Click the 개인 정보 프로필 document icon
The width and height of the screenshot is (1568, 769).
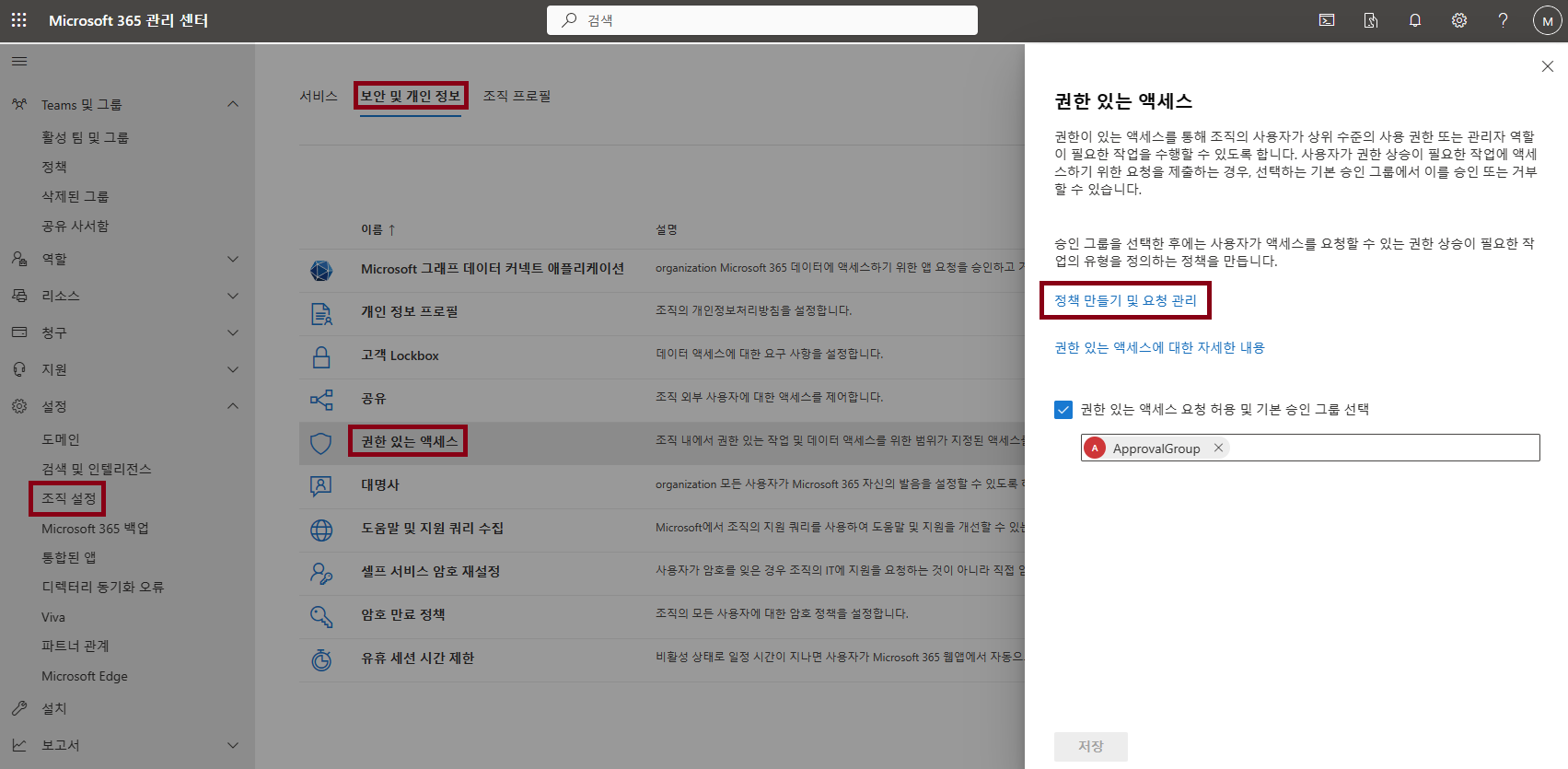[x=321, y=313]
